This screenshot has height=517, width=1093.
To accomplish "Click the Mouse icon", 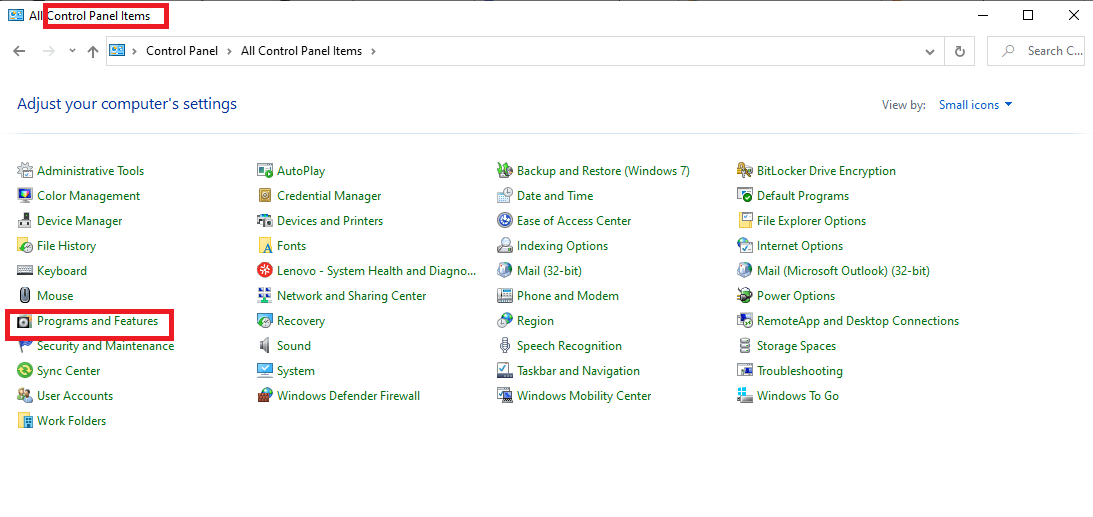I will tap(25, 296).
